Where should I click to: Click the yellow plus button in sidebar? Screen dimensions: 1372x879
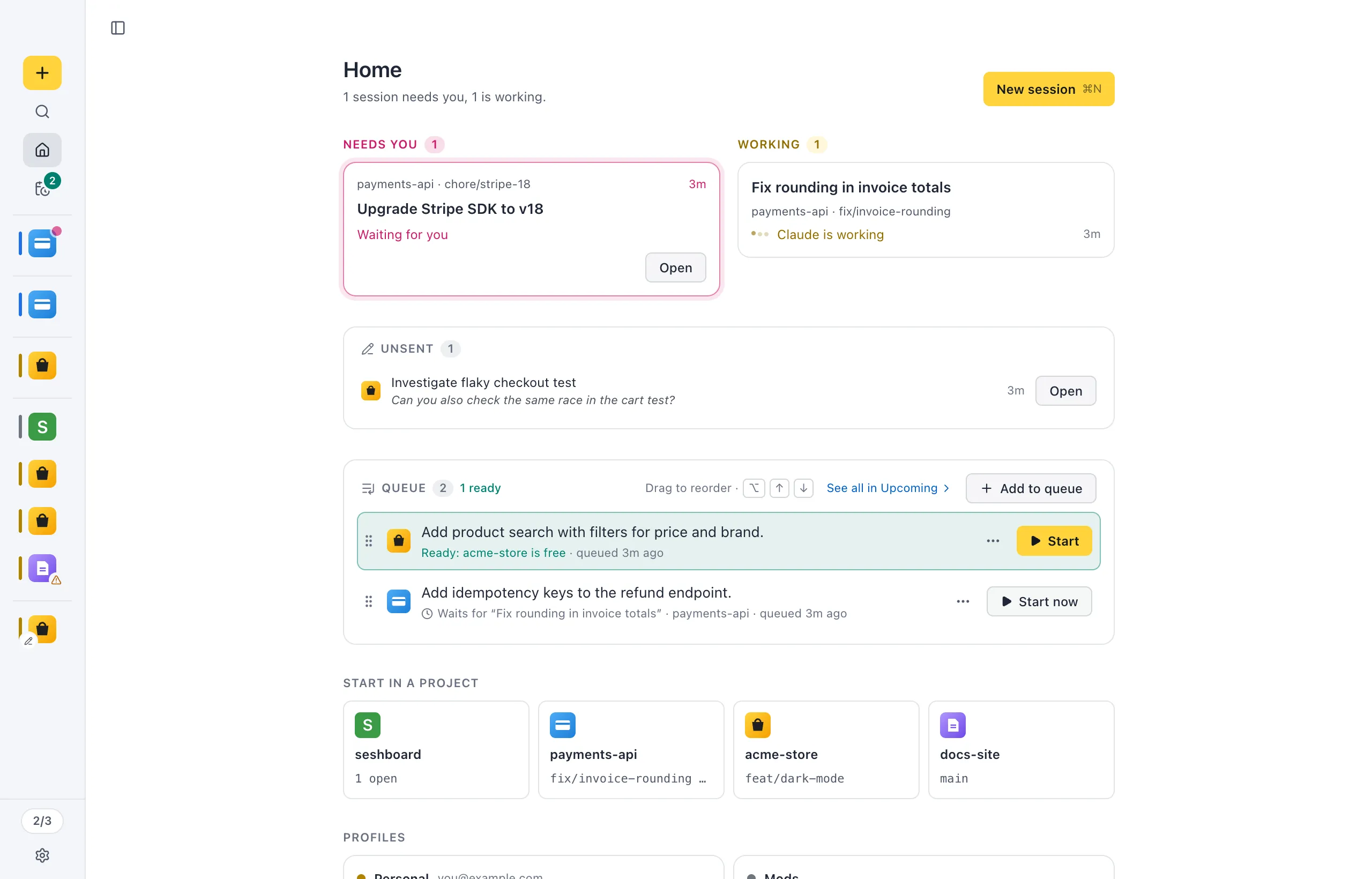(x=42, y=72)
